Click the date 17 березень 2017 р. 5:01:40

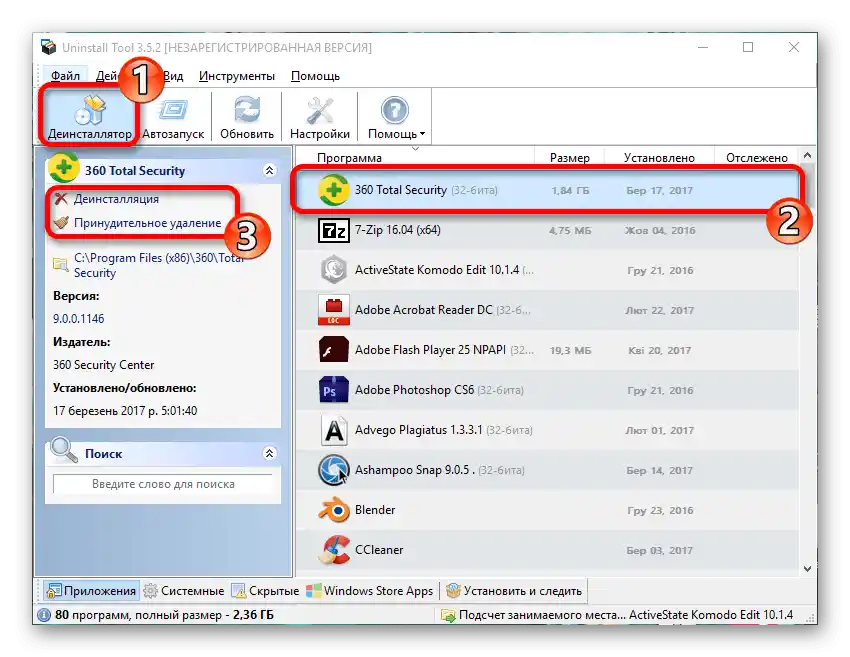(125, 411)
